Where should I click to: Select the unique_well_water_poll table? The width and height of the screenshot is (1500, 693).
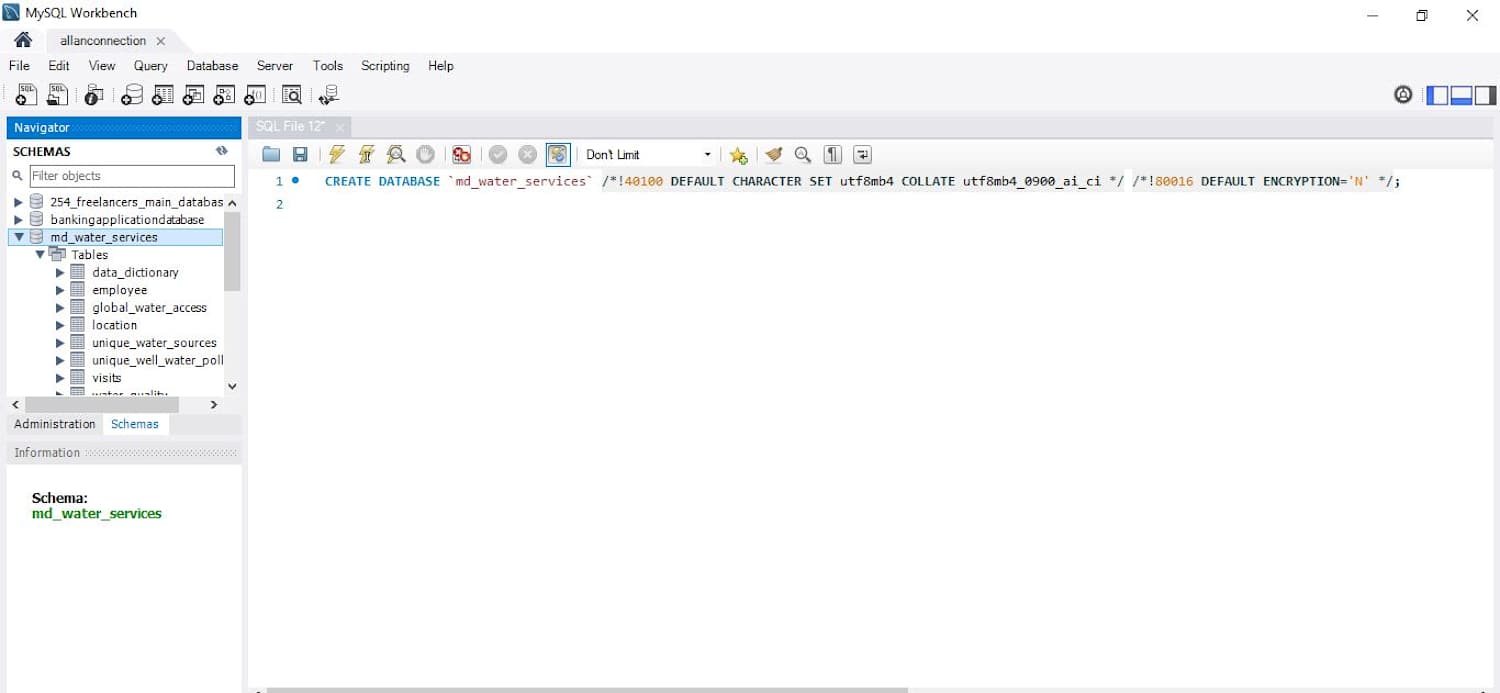(158, 360)
